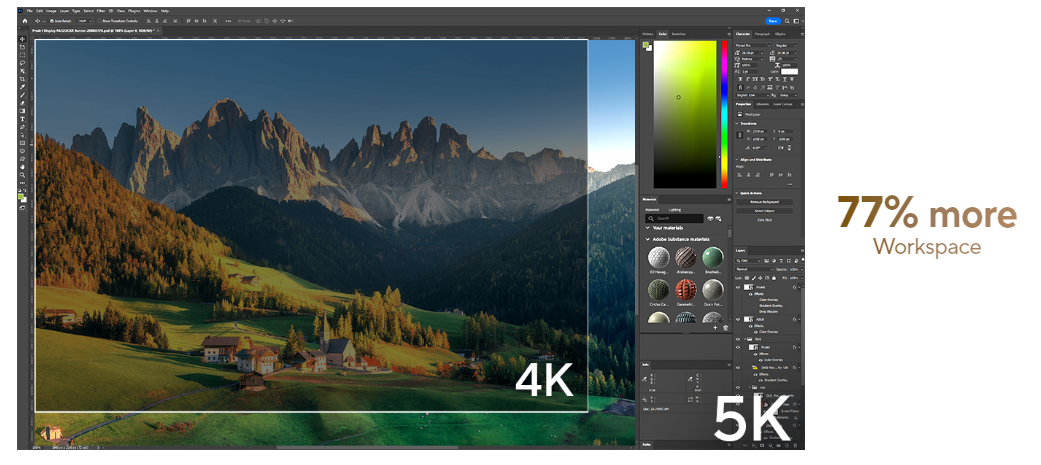Select the Lasso tool
Image resolution: width=1041 pixels, height=465 pixels.
pyautogui.click(x=22, y=64)
